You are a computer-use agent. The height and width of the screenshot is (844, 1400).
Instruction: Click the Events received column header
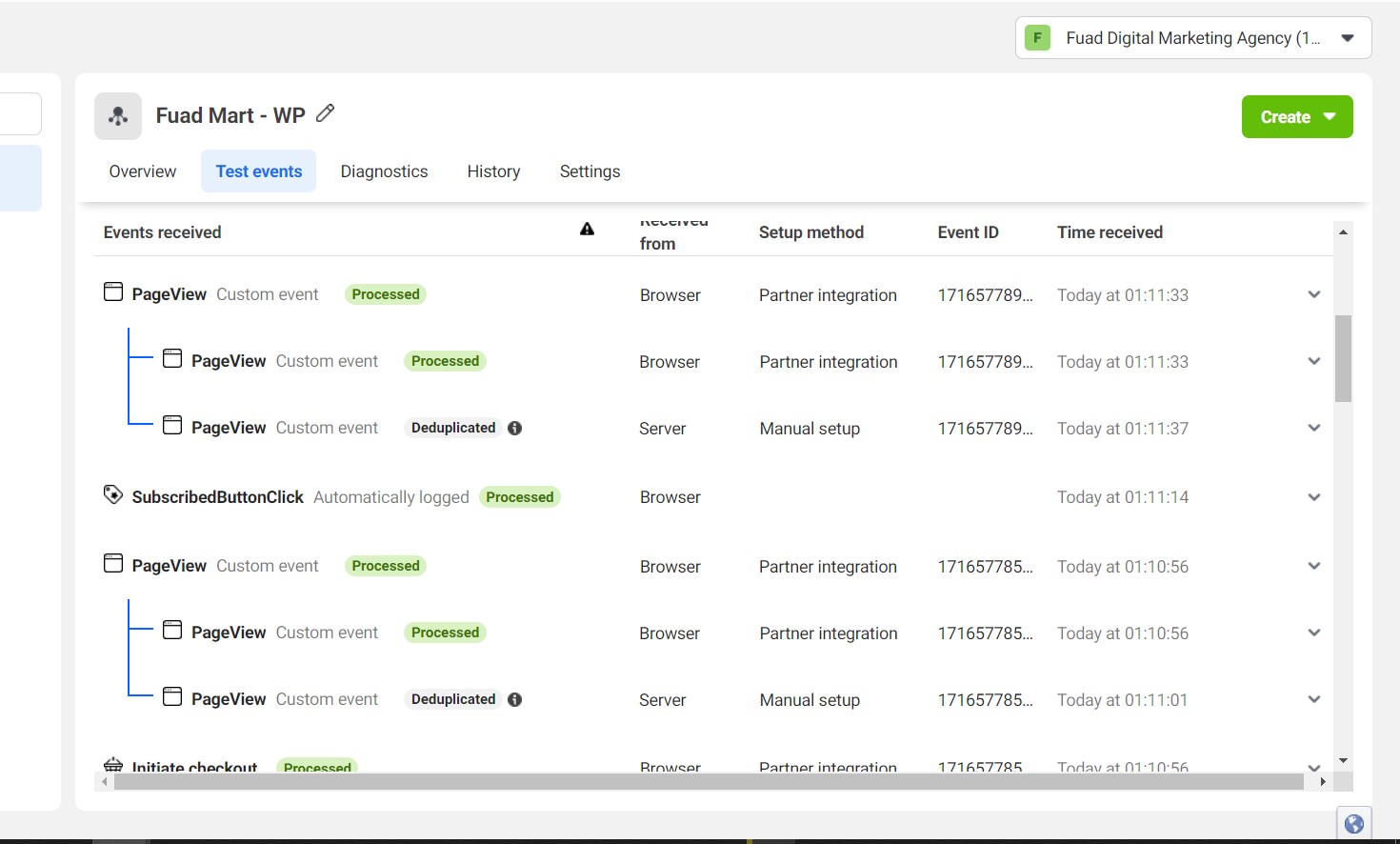163,232
